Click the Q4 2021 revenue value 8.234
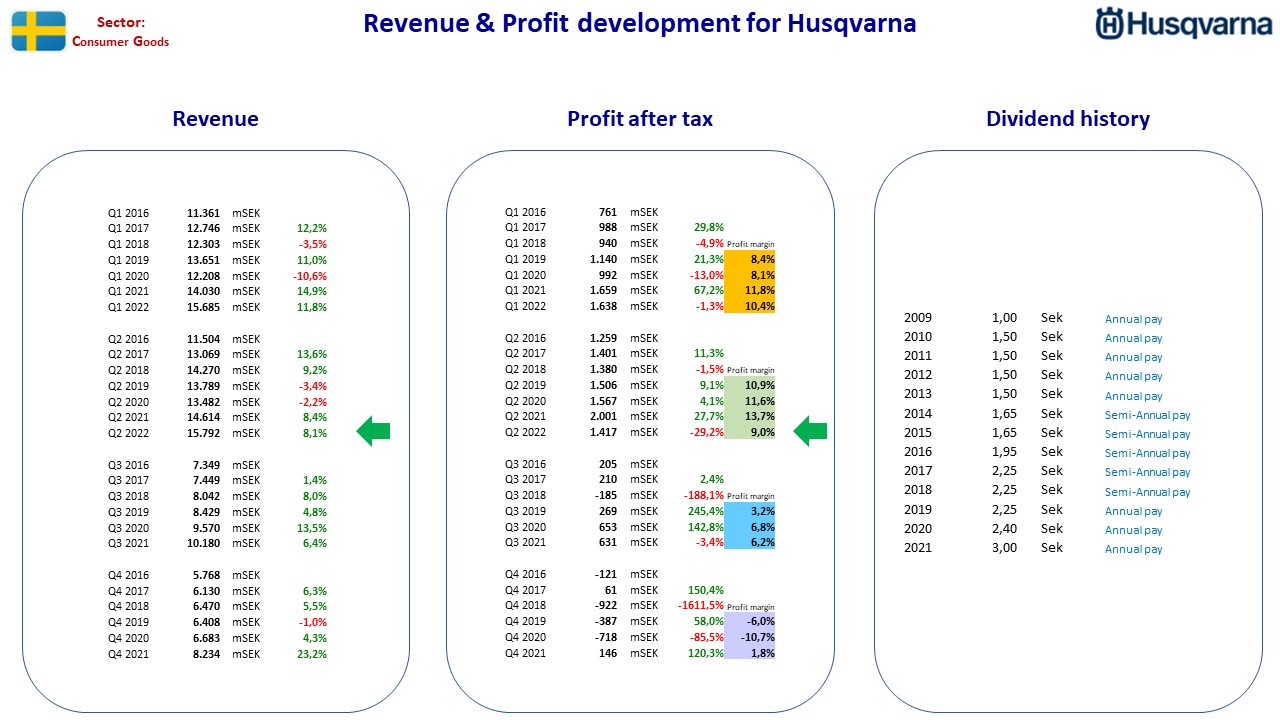The height and width of the screenshot is (720, 1280). 206,654
